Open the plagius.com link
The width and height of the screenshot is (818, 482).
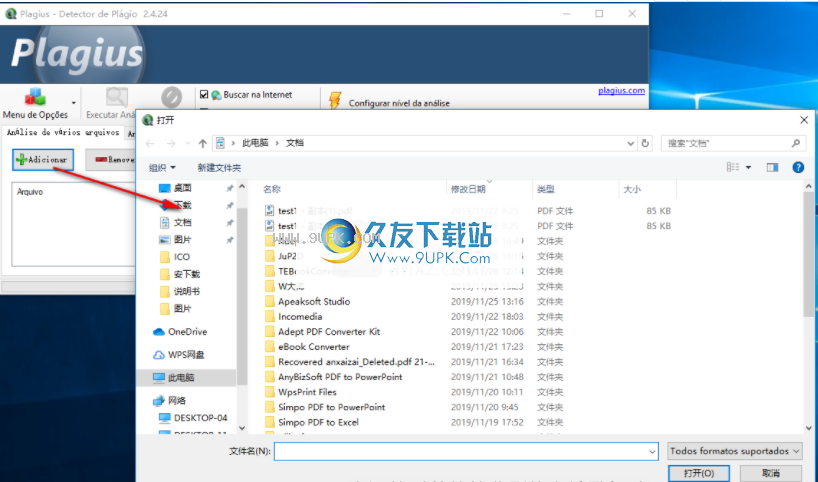pyautogui.click(x=621, y=90)
